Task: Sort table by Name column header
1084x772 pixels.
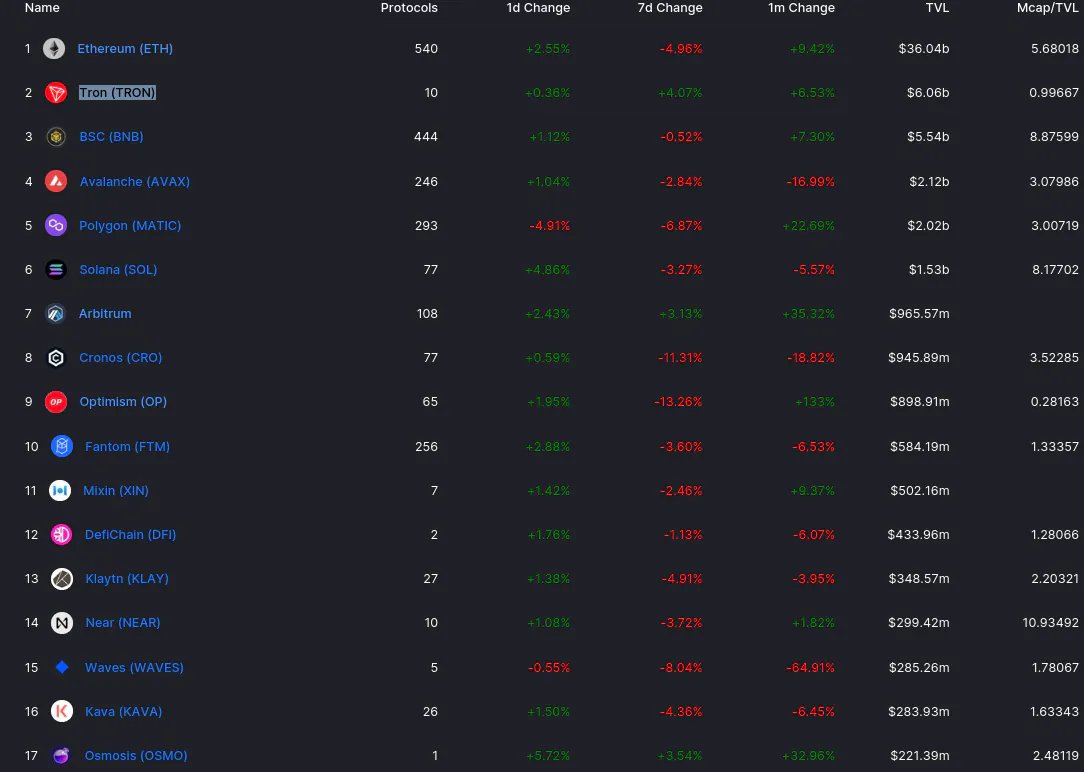Action: pos(42,8)
